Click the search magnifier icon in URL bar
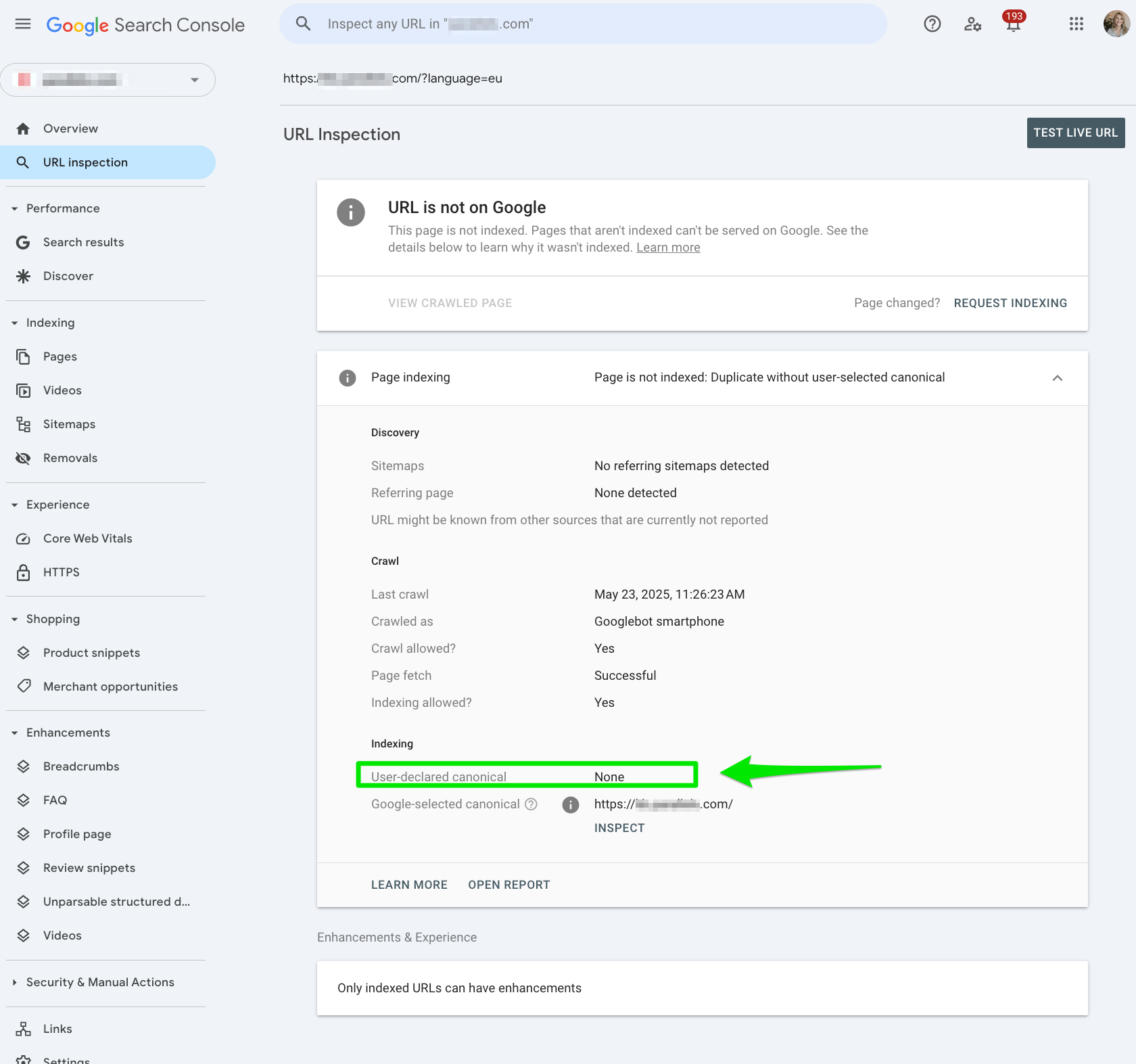1136x1064 pixels. point(303,24)
